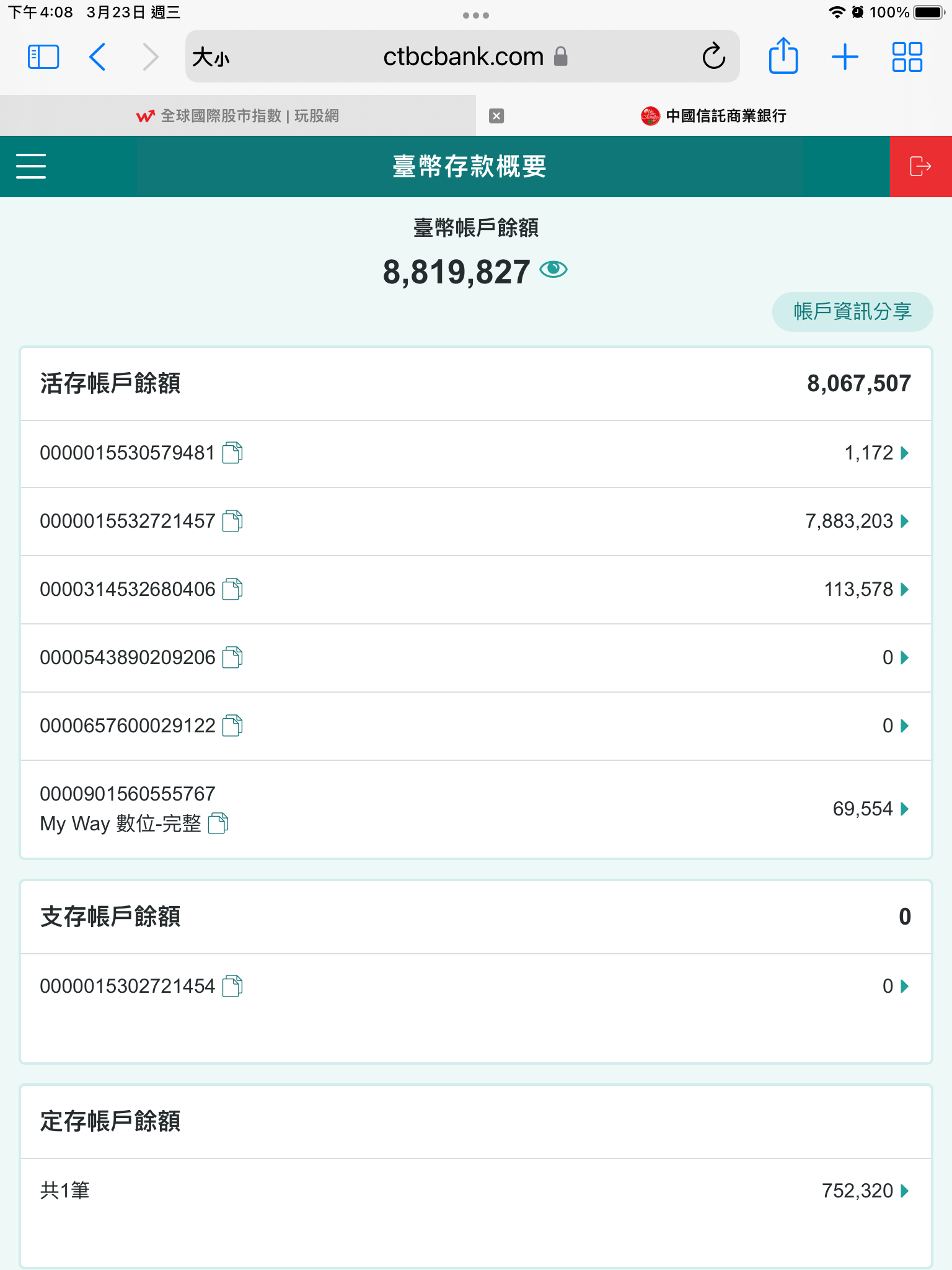Toggle balance visibility eye icon

point(553,270)
